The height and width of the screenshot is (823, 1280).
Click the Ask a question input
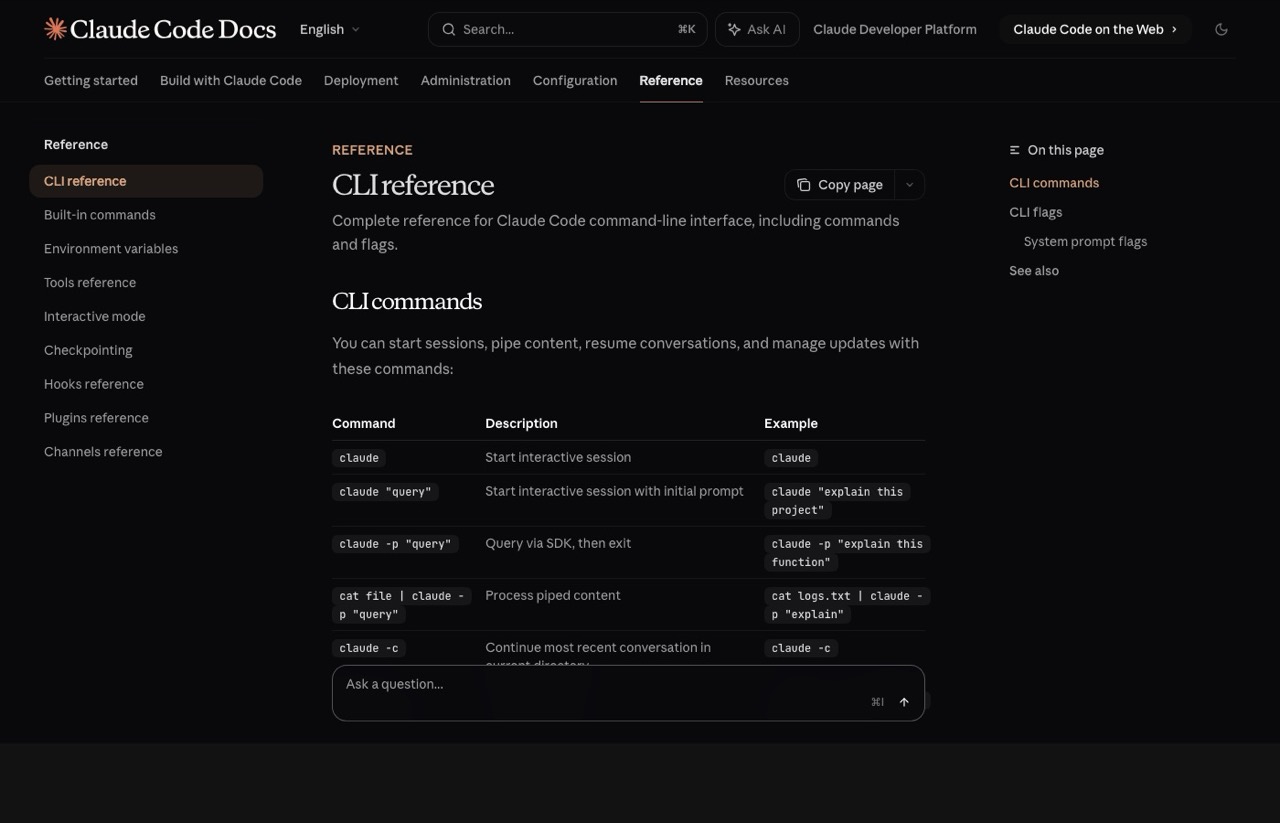628,693
